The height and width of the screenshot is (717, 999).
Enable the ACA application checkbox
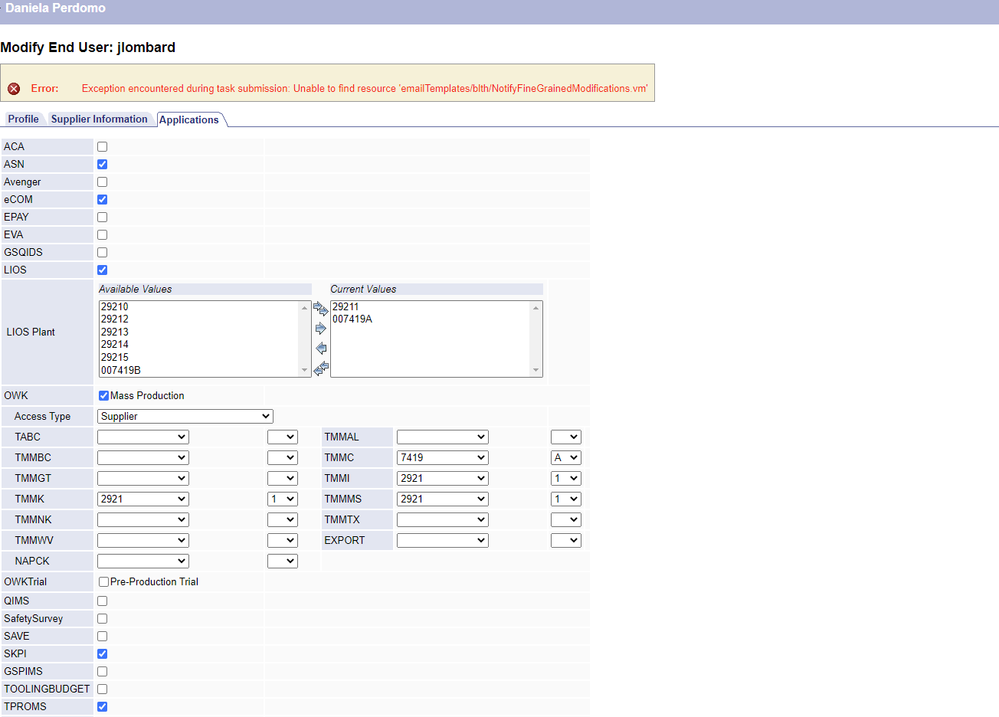[x=102, y=147]
